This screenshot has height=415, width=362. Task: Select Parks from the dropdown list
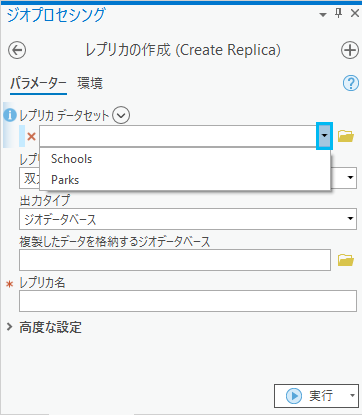(185, 180)
